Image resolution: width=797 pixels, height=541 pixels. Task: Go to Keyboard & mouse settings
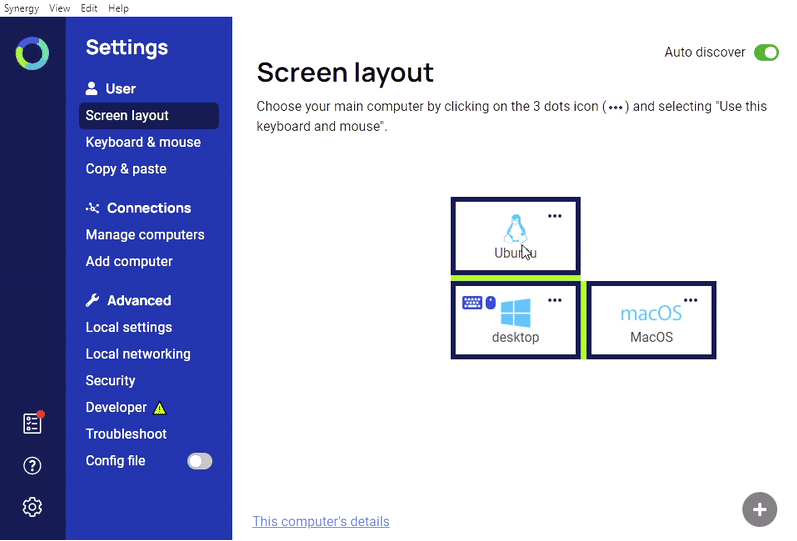[143, 142]
